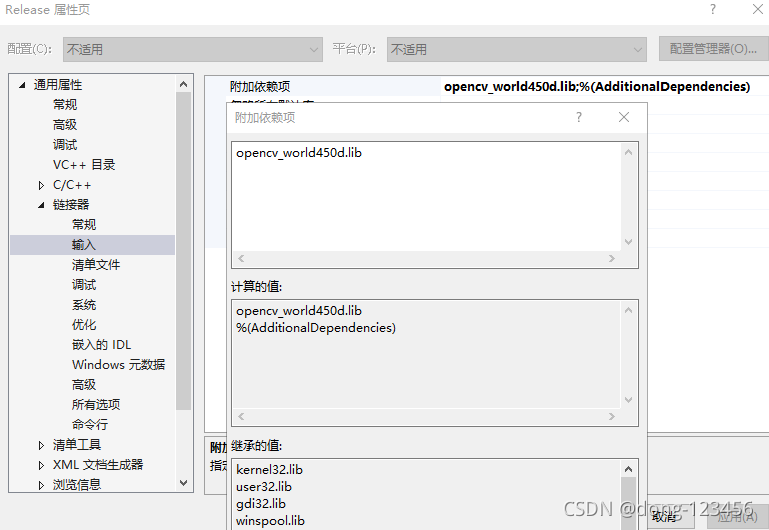
Task: Collapse the 通用属性 tree node
Action: tap(22, 85)
